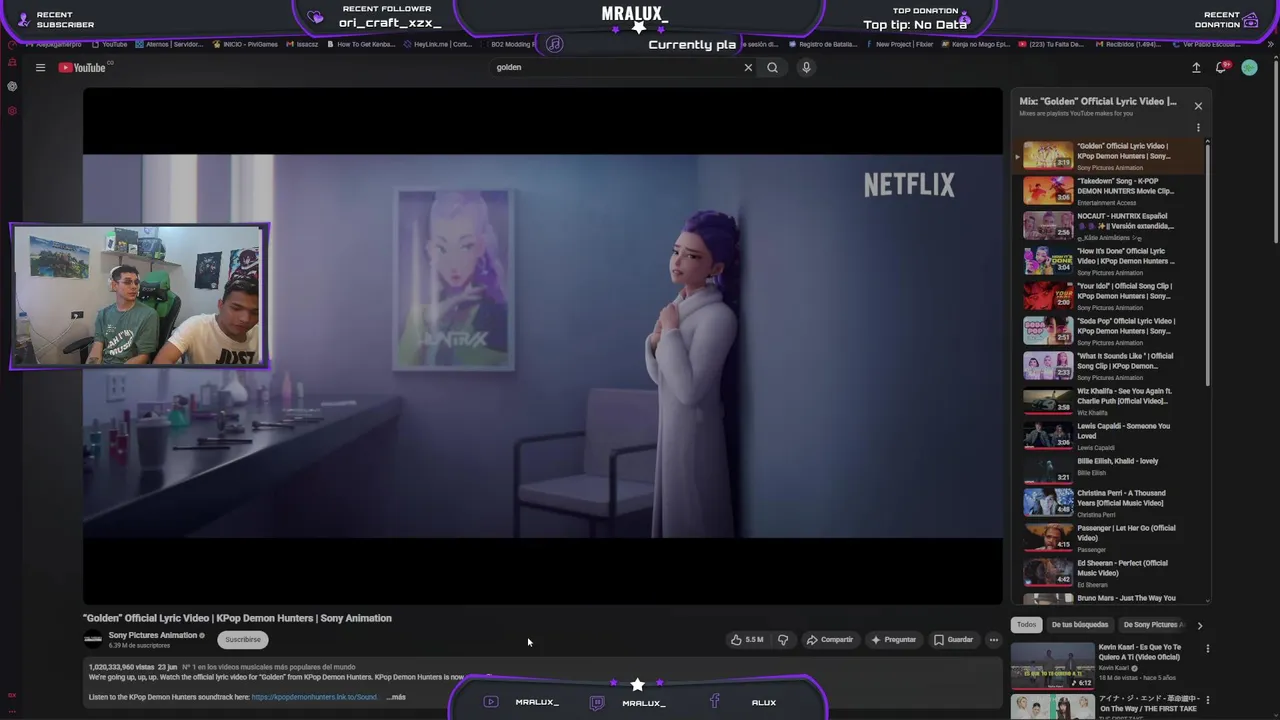The image size is (1280, 720).
Task: Open the How To Get Kanba bookmark
Action: click(360, 44)
